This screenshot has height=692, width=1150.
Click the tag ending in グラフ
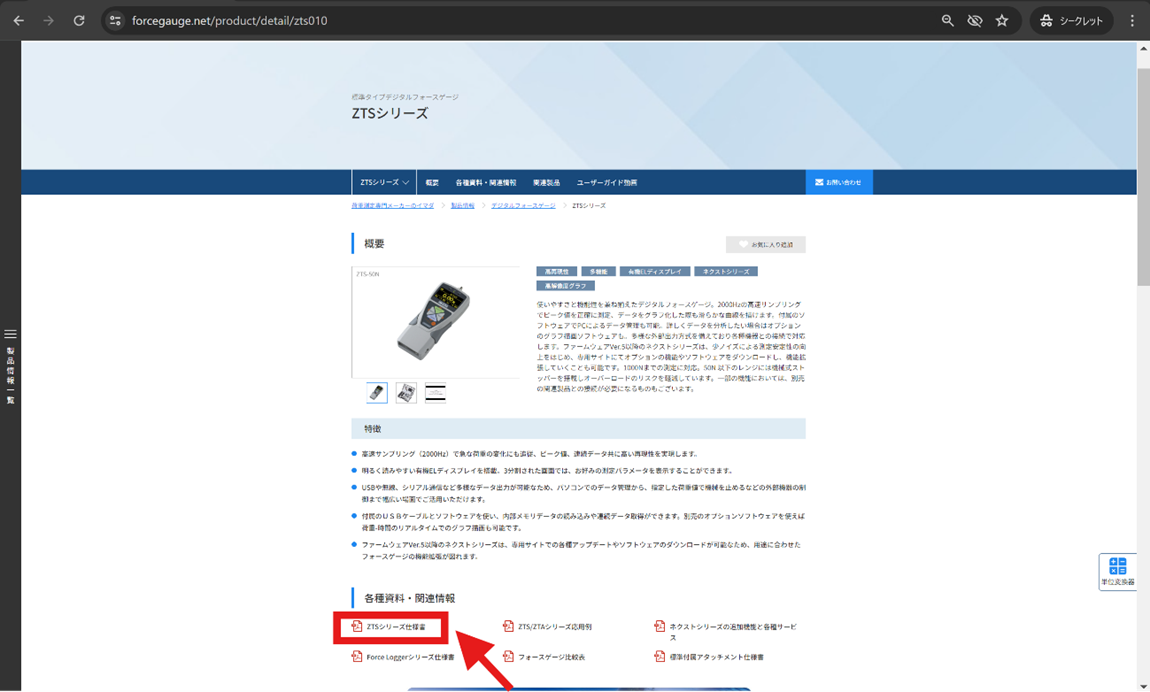tap(565, 286)
